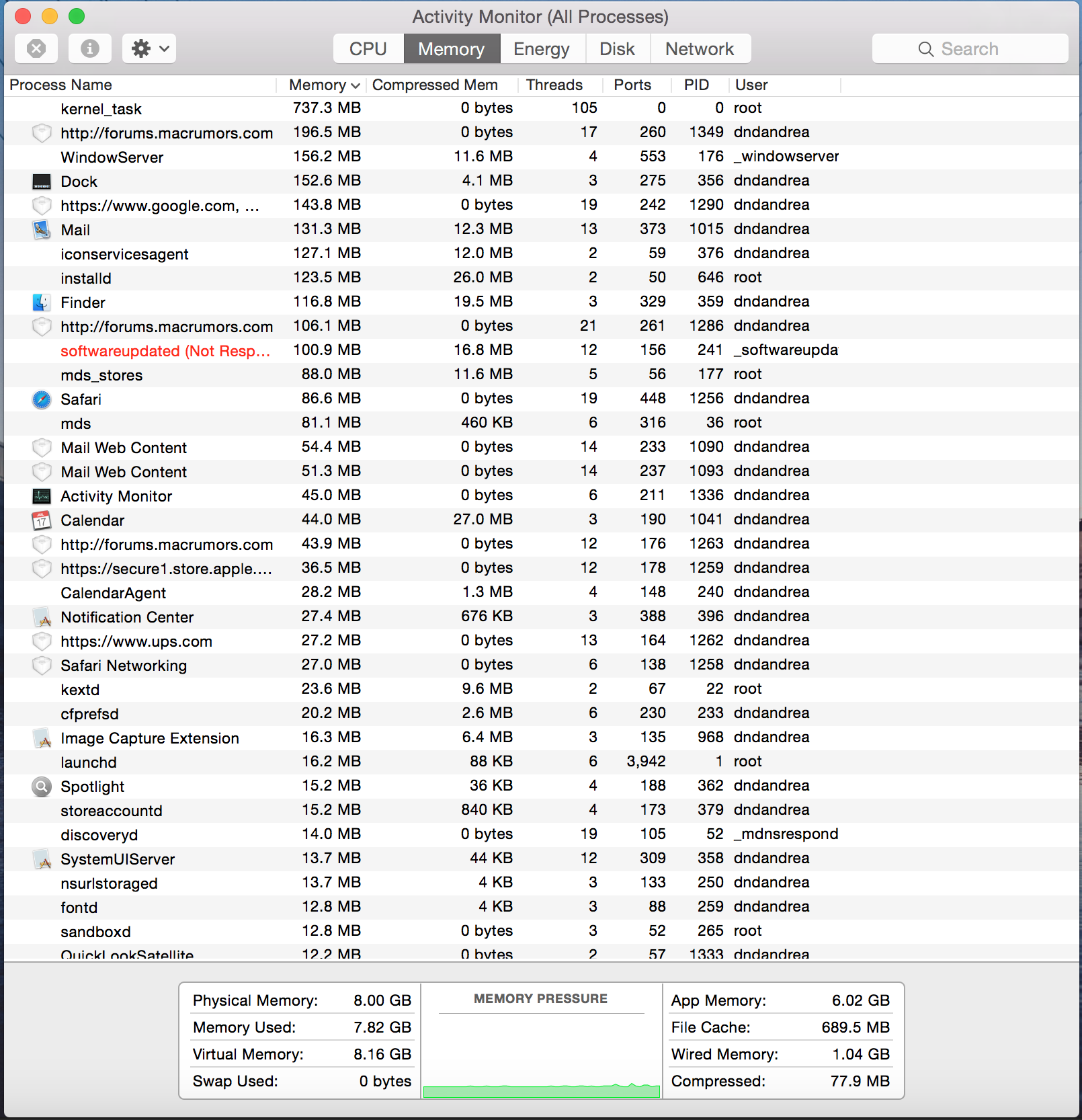Select the Spotlight magnifier icon
Screen dimensions: 1082x1120
42,787
